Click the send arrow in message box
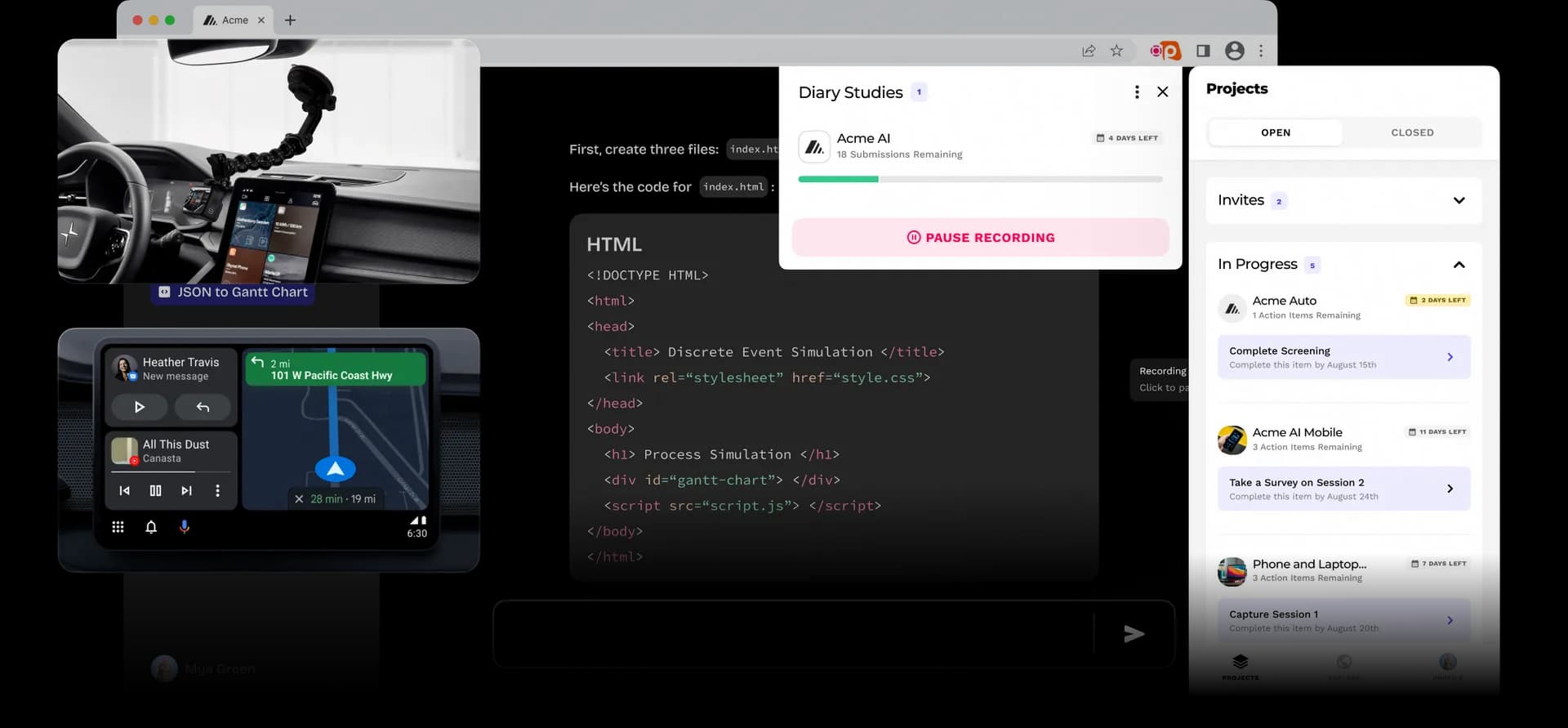The height and width of the screenshot is (728, 1568). 1134,634
